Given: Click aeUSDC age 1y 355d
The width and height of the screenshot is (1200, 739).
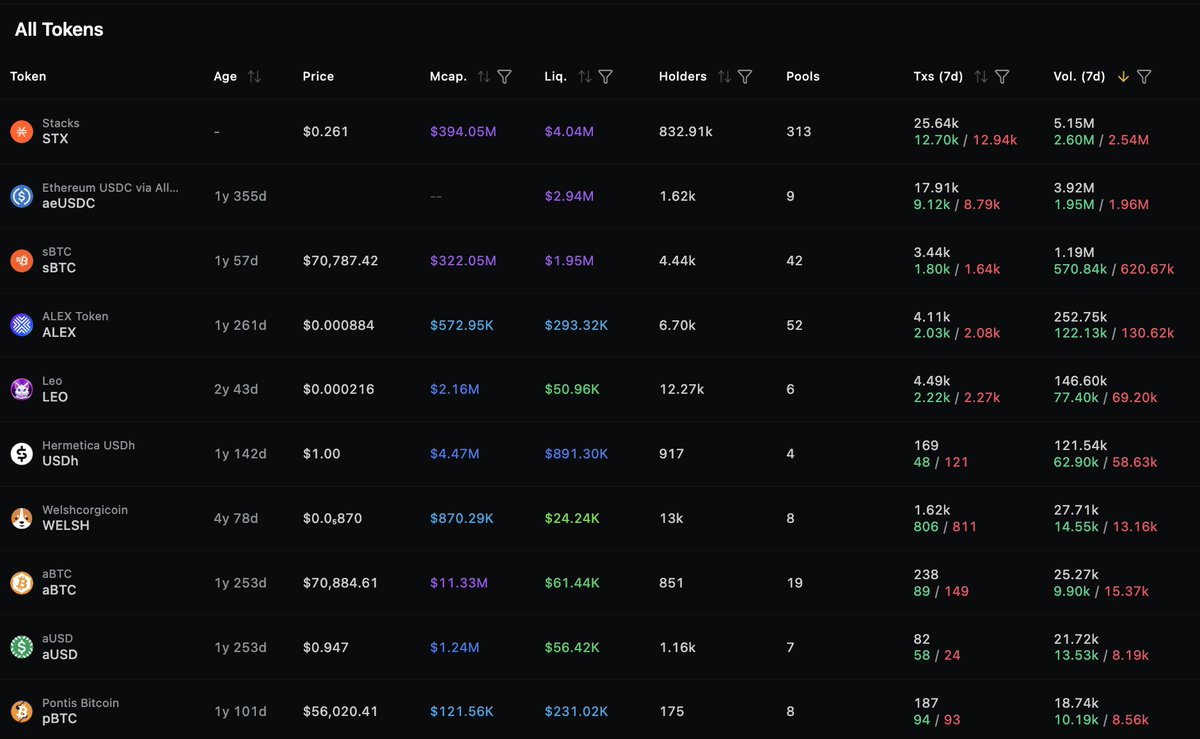Looking at the screenshot, I should click(240, 196).
